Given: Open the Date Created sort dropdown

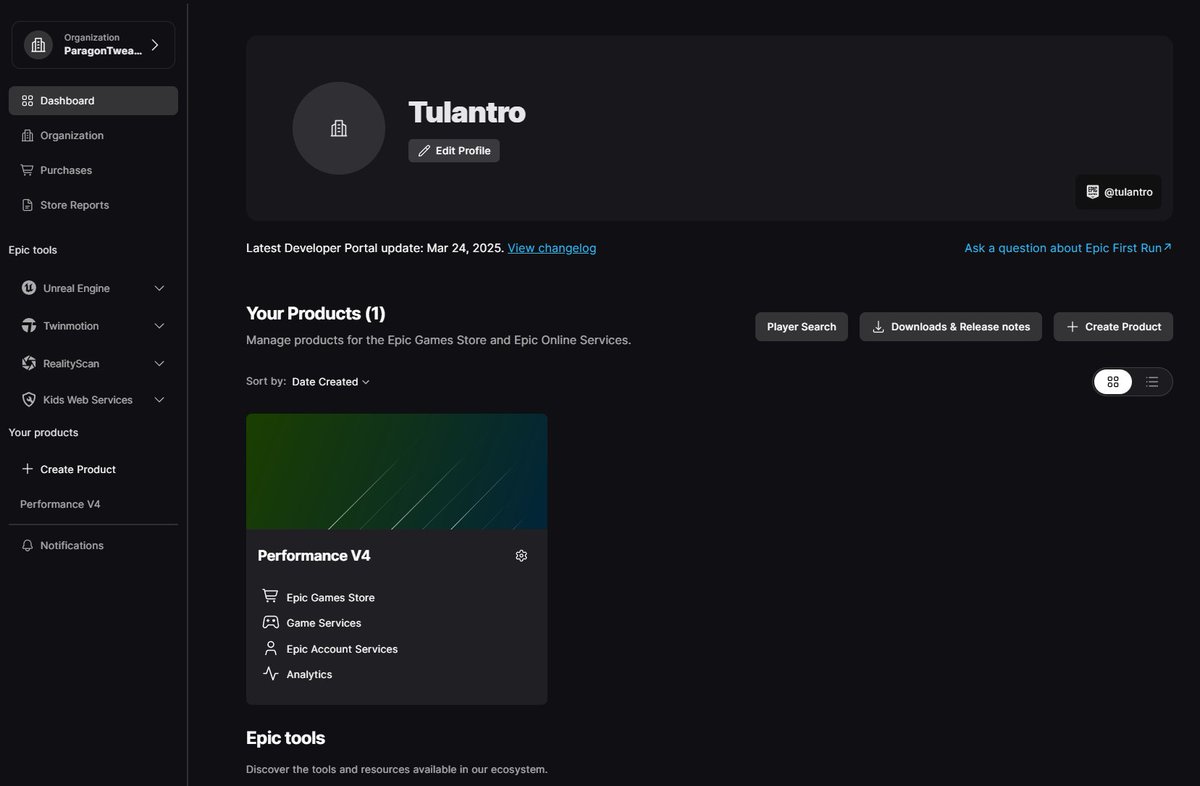Looking at the screenshot, I should 331,382.
